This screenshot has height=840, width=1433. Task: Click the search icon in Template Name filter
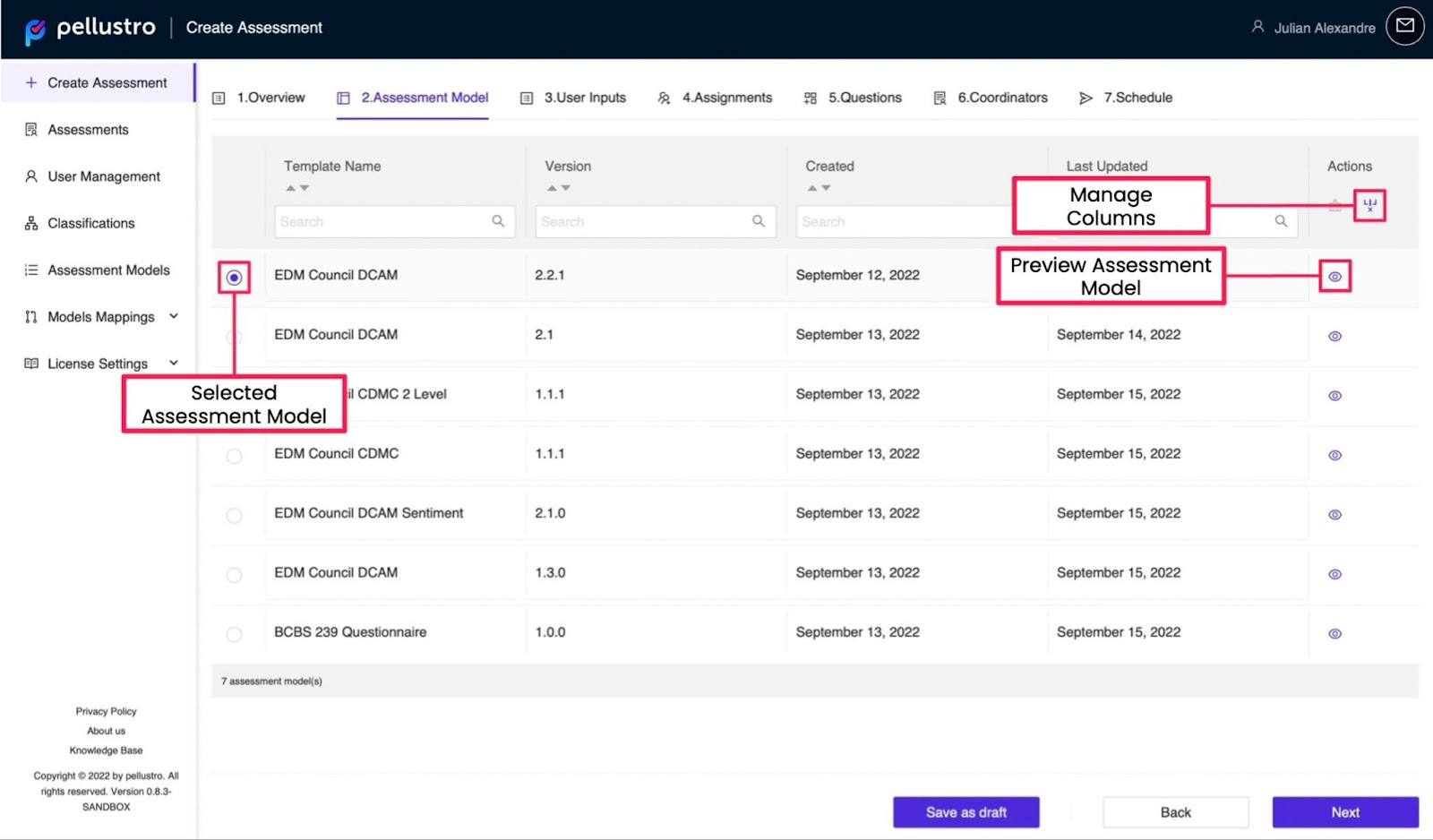pos(498,221)
